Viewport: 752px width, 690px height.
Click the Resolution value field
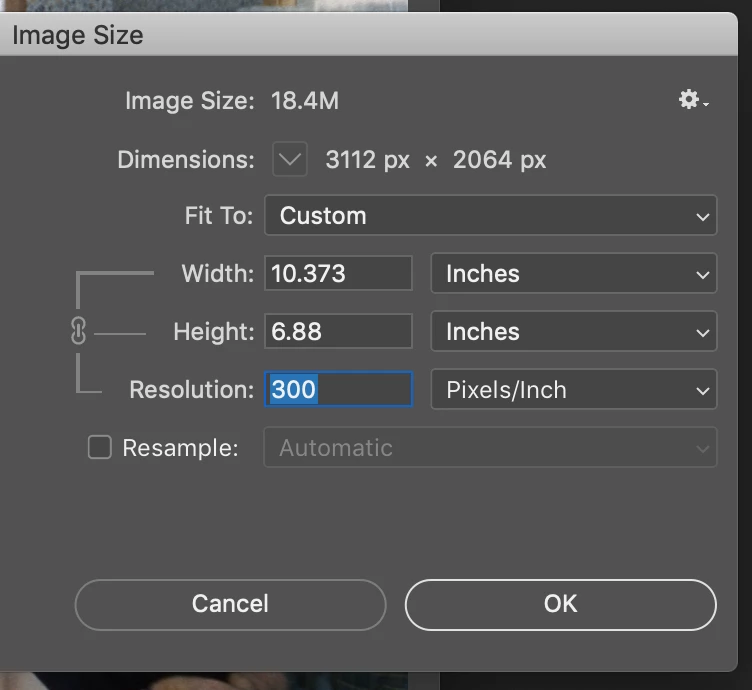click(x=338, y=389)
